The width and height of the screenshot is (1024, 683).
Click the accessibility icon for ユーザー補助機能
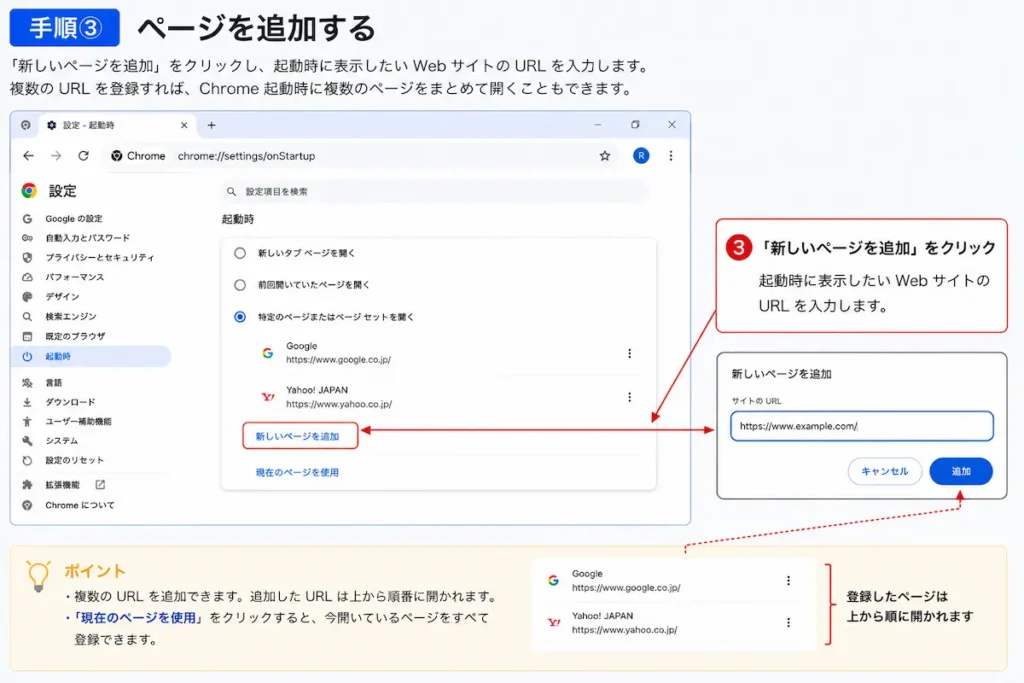pyautogui.click(x=27, y=422)
